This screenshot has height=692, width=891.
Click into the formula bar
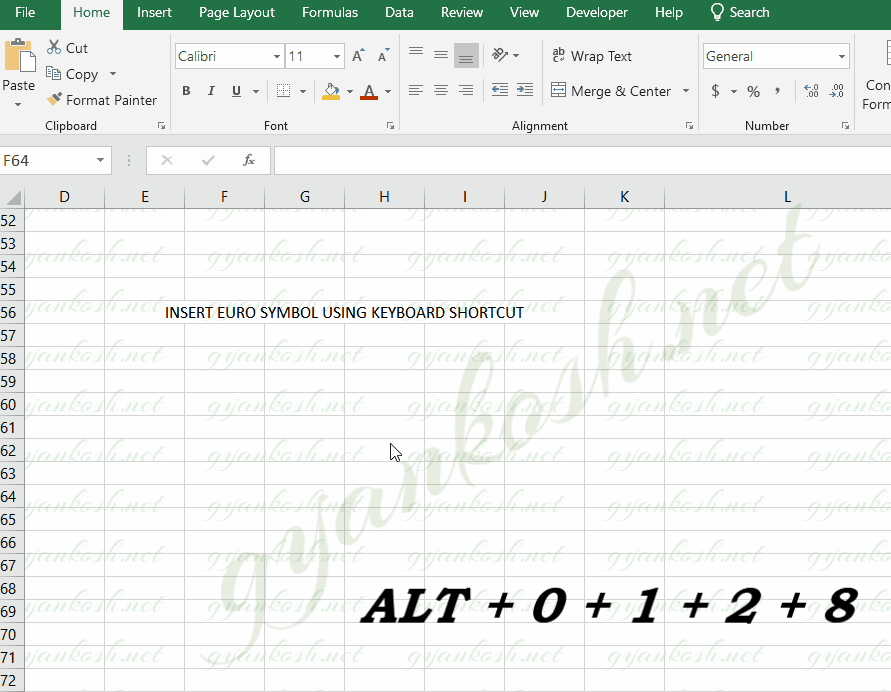click(x=582, y=160)
